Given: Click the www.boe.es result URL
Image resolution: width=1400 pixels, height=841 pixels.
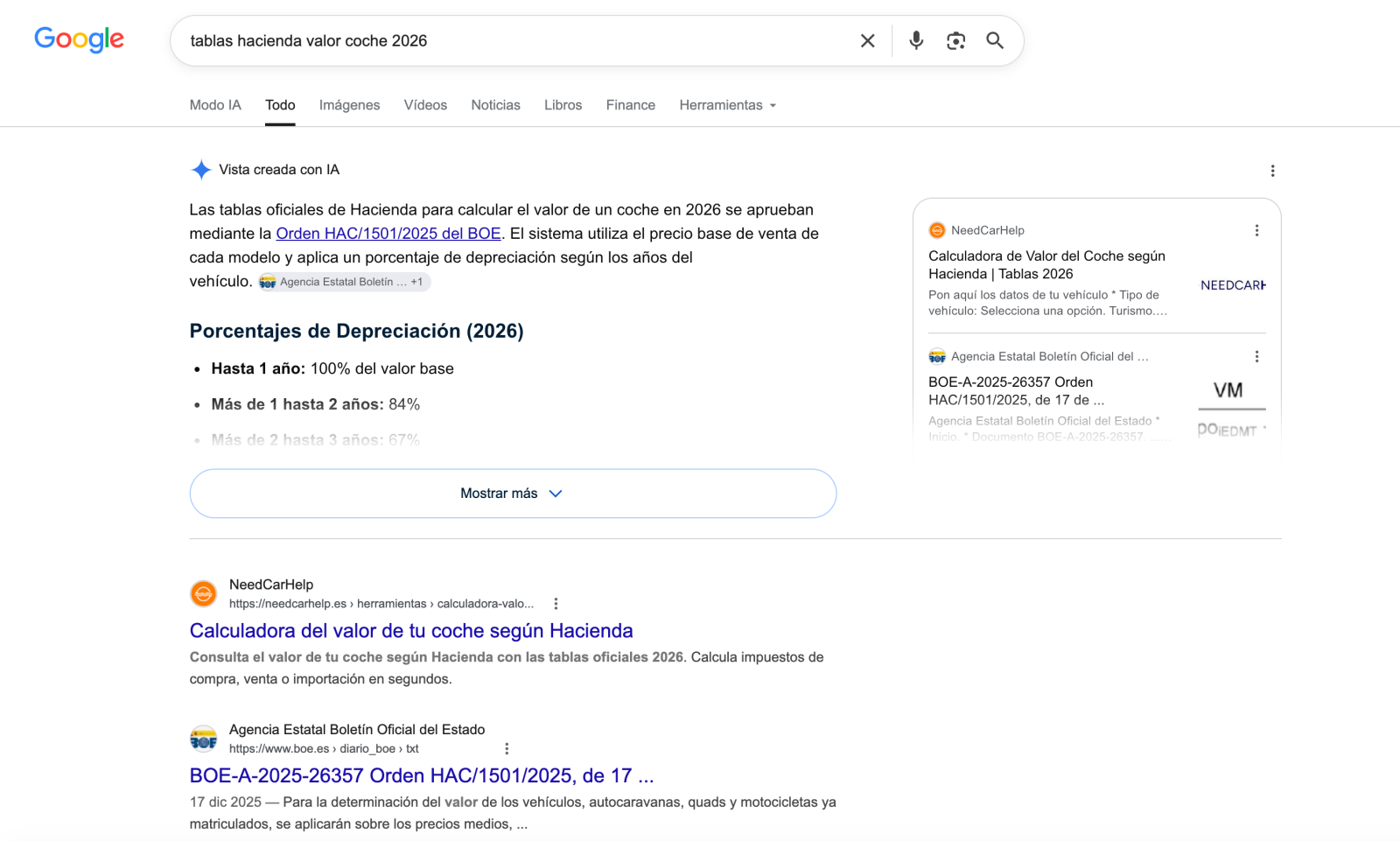Looking at the screenshot, I should coord(324,749).
